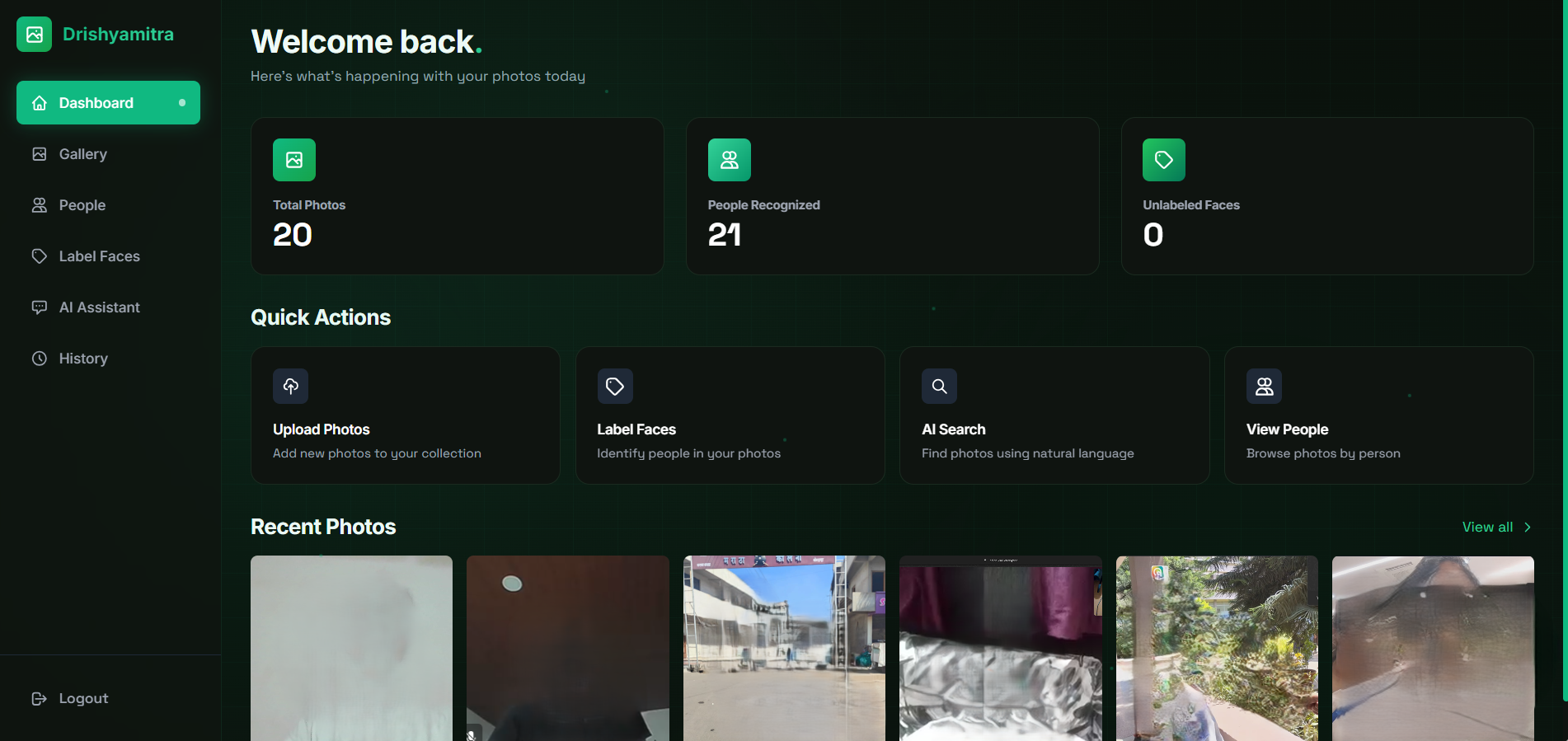Image resolution: width=1568 pixels, height=741 pixels.
Task: Click the Drishyamitra logo icon
Action: coord(34,35)
